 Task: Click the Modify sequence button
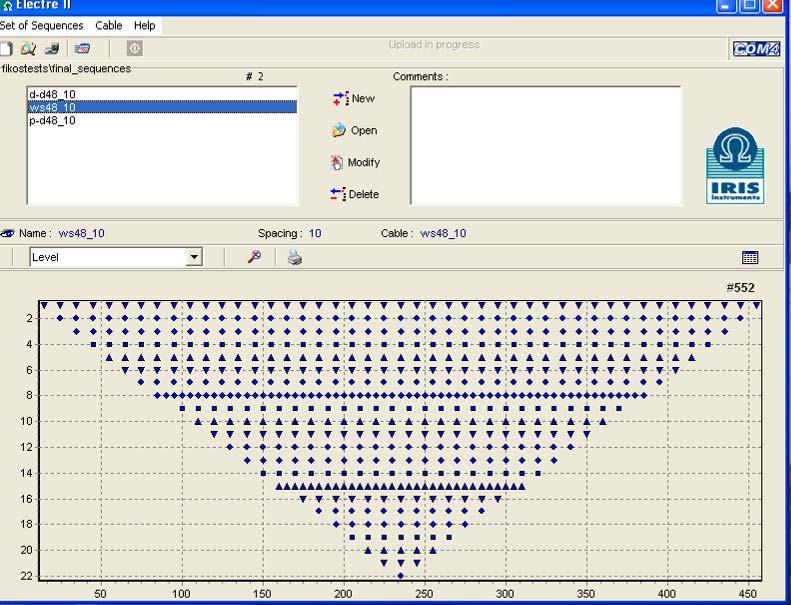(355, 162)
